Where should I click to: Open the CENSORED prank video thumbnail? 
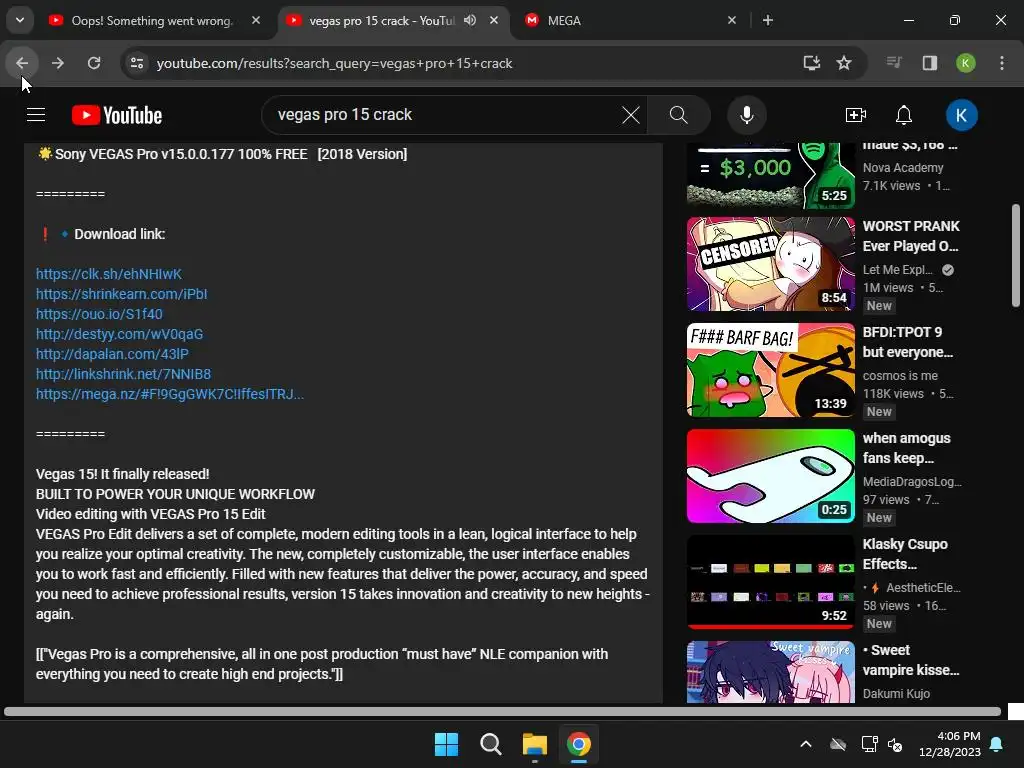[771, 264]
